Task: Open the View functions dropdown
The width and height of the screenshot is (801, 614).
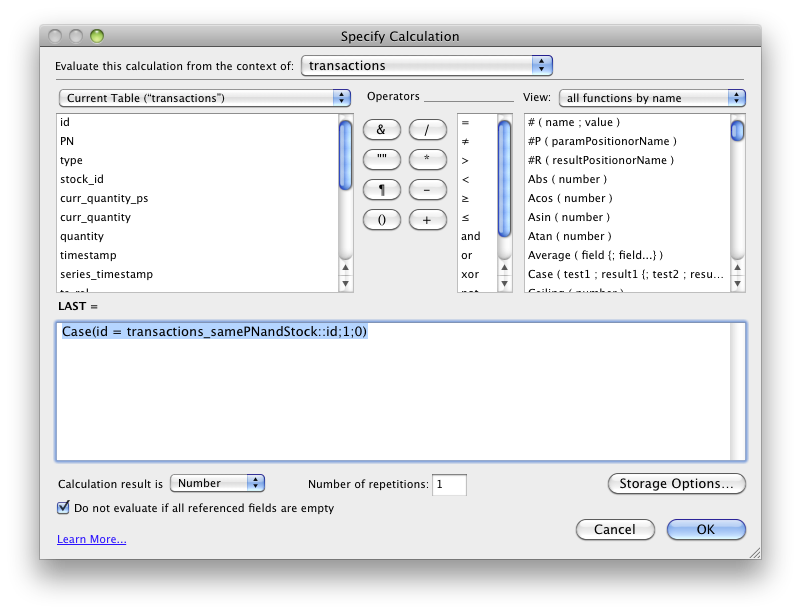Action: (652, 98)
